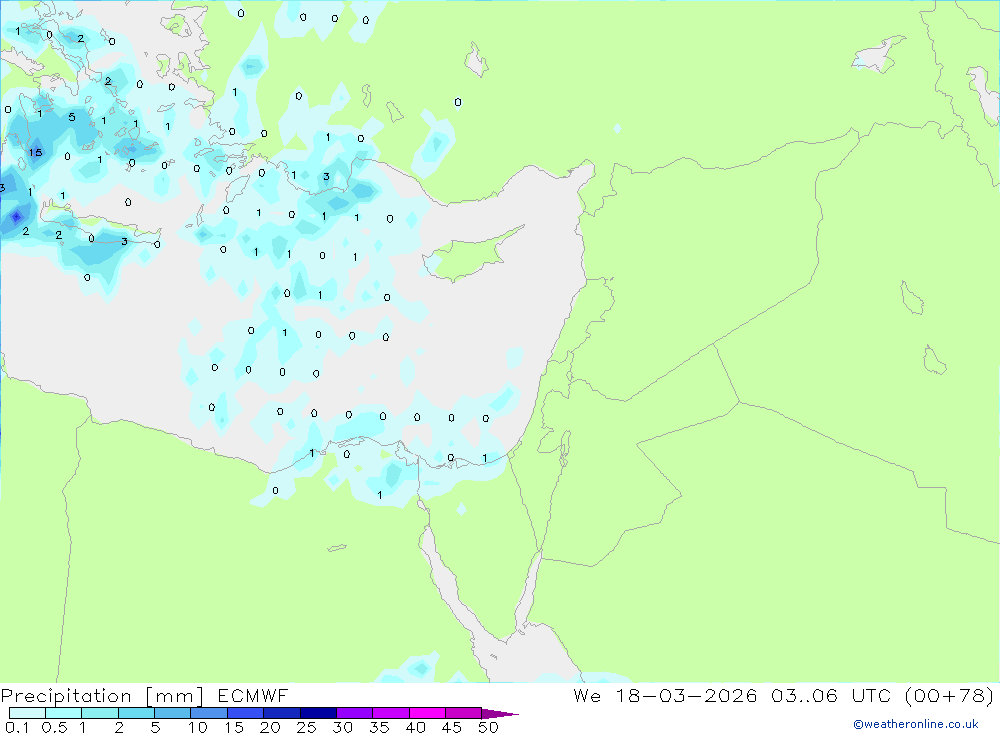Screen dimensions: 1000x733
Task: Click the "40" legend scale label
Action: pos(415,727)
